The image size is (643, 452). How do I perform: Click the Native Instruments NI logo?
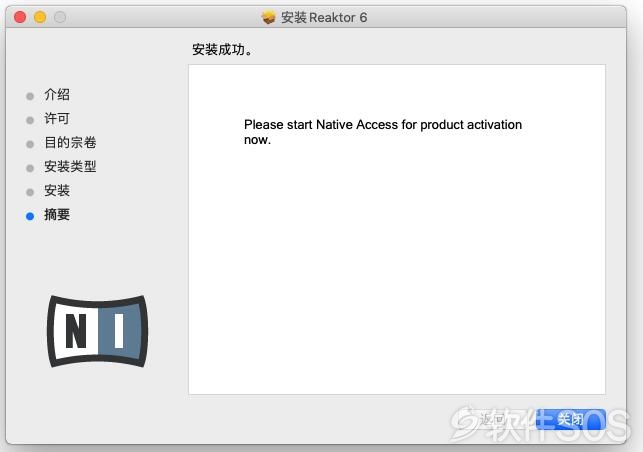tap(98, 331)
